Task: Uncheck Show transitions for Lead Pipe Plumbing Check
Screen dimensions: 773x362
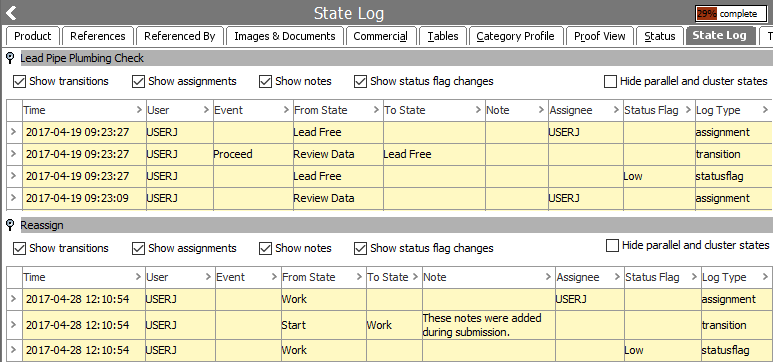Action: (19, 81)
